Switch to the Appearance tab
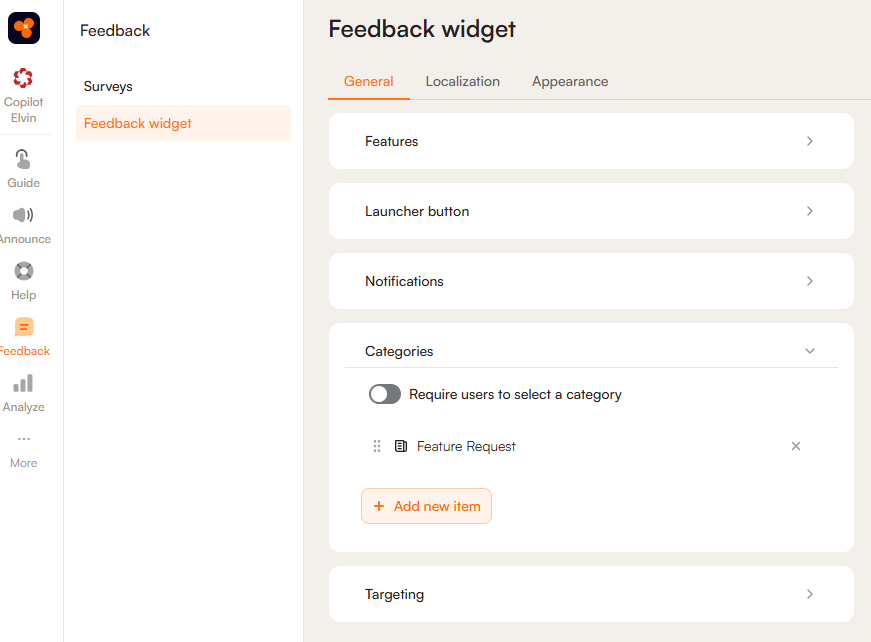This screenshot has width=871, height=642. click(570, 81)
